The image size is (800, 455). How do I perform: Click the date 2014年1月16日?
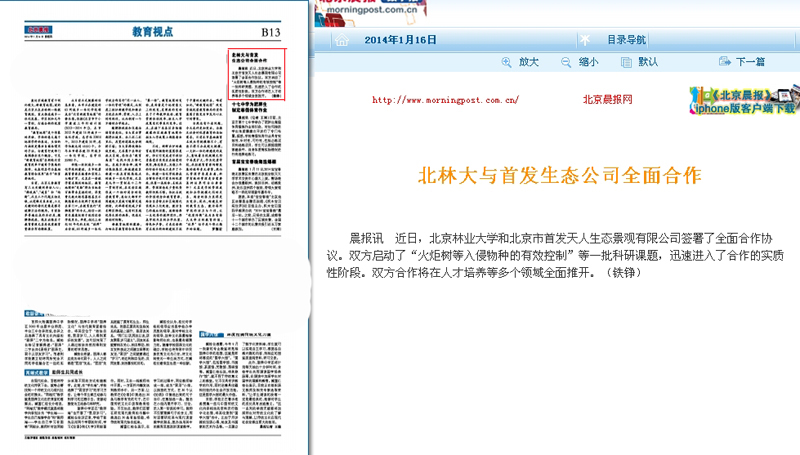pyautogui.click(x=401, y=40)
